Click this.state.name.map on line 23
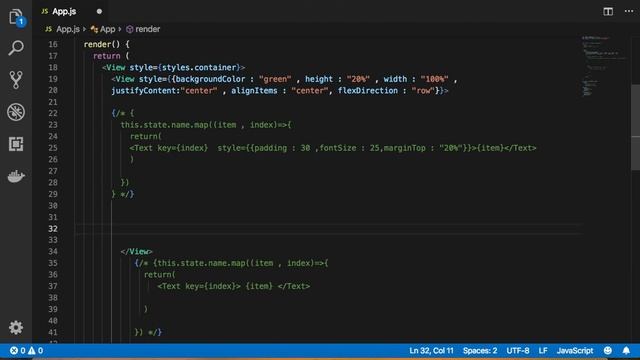The width and height of the screenshot is (640, 360). pyautogui.click(x=165, y=125)
